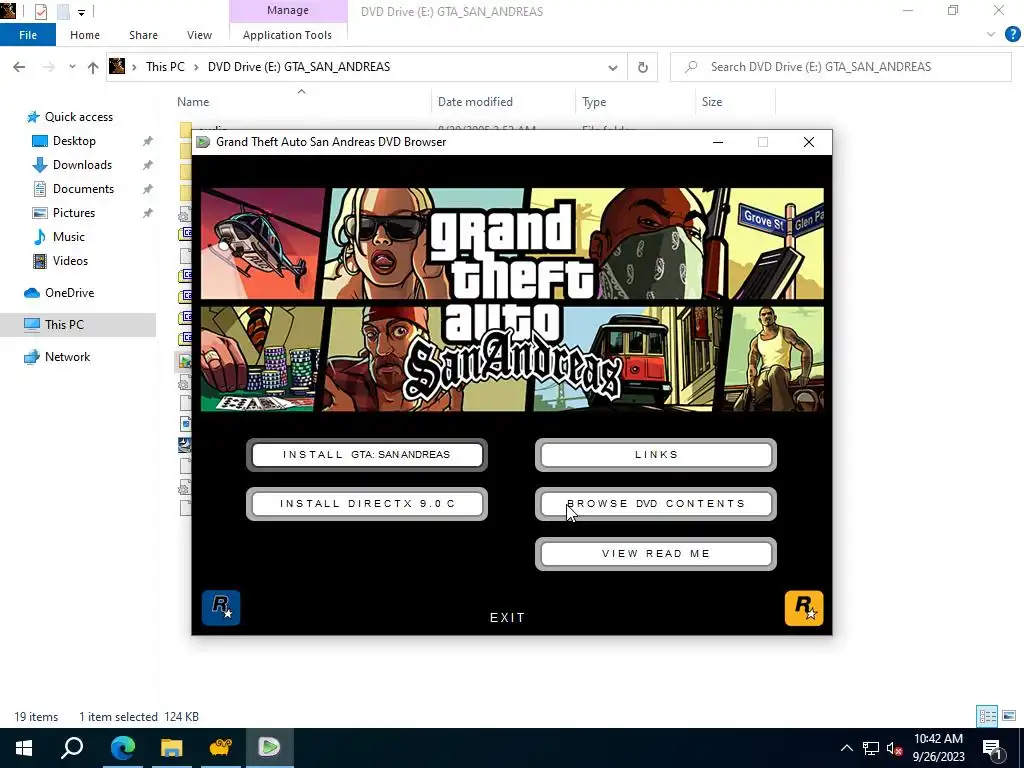Open Videos in the navigation pane

70,261
